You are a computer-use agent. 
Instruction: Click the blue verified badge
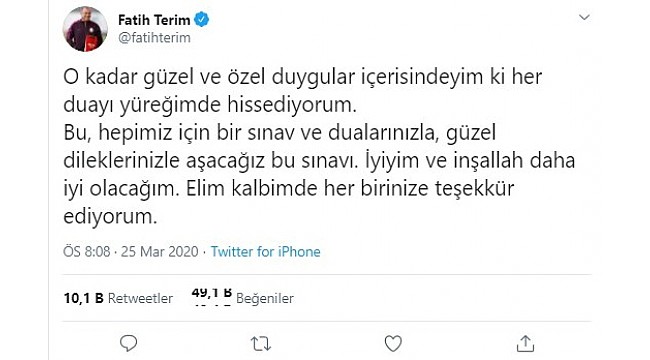tap(202, 19)
